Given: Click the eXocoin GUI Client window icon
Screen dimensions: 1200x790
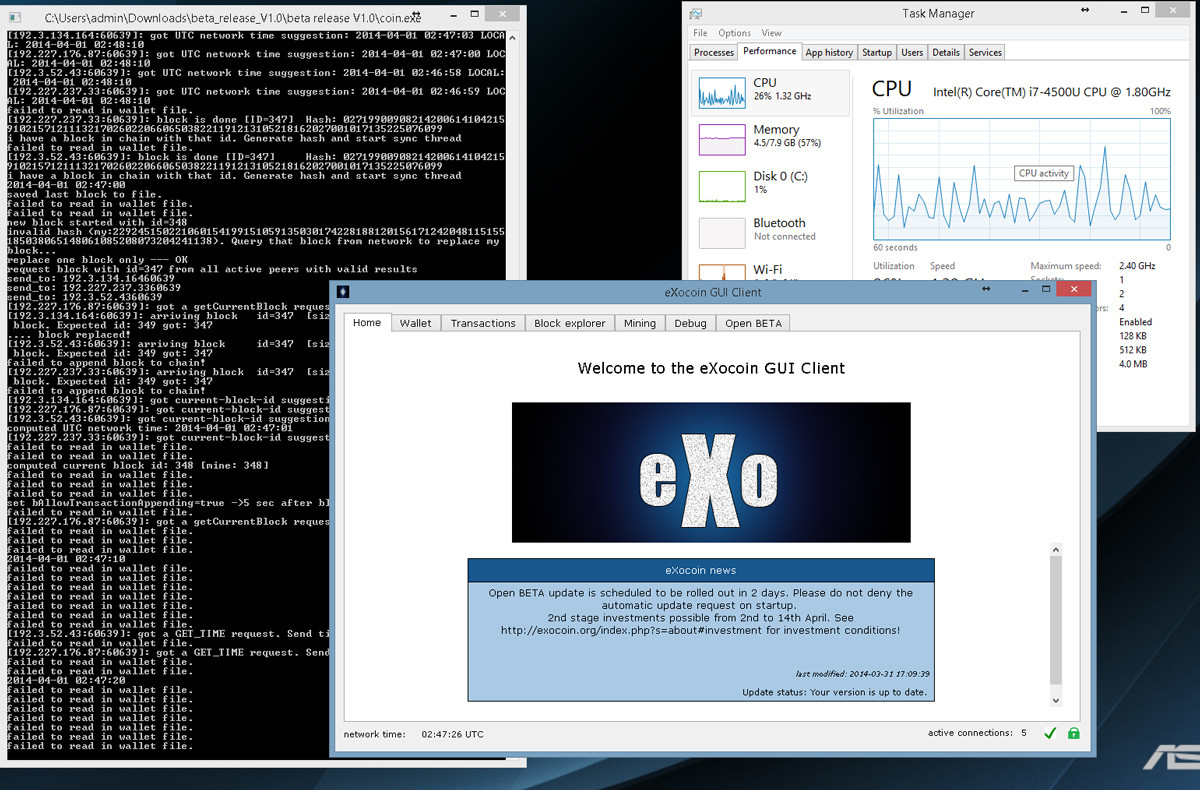Looking at the screenshot, I should click(x=343, y=292).
